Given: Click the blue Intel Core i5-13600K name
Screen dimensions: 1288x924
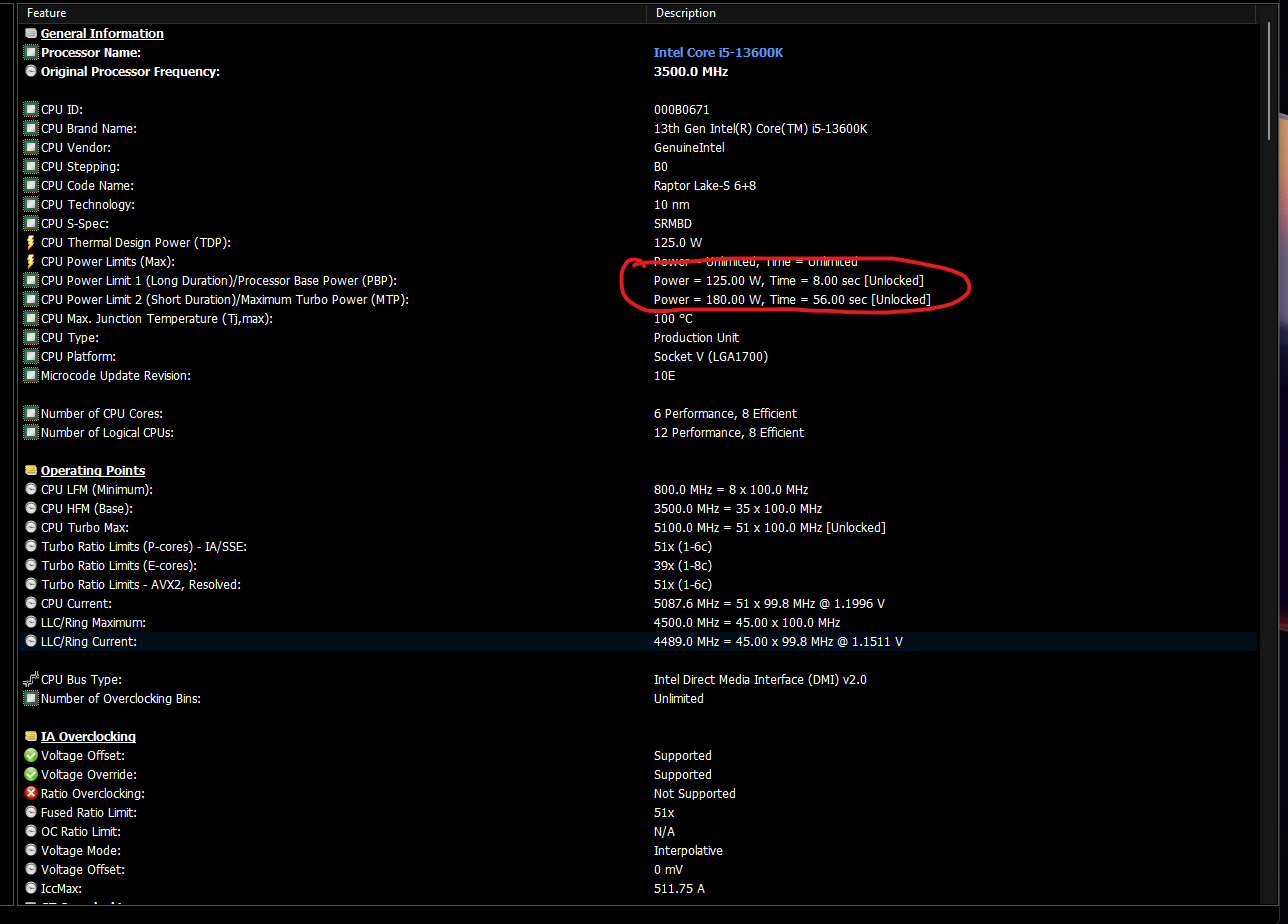Looking at the screenshot, I should (718, 53).
